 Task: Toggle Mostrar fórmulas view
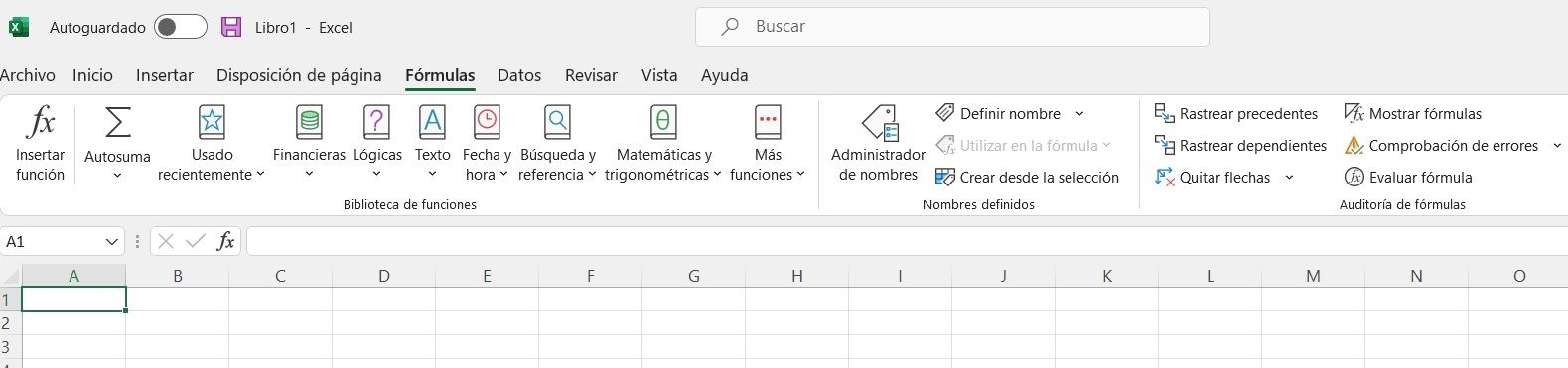[1412, 113]
